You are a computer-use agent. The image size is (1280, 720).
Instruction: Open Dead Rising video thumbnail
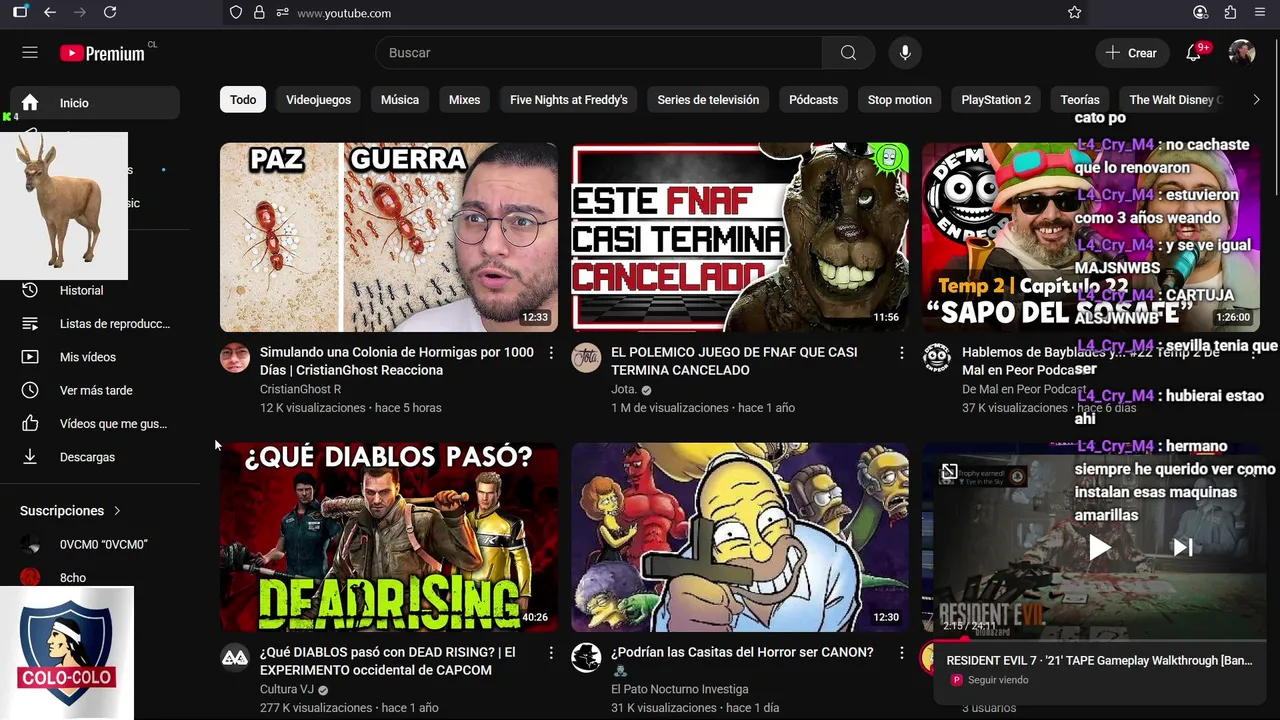(x=389, y=537)
